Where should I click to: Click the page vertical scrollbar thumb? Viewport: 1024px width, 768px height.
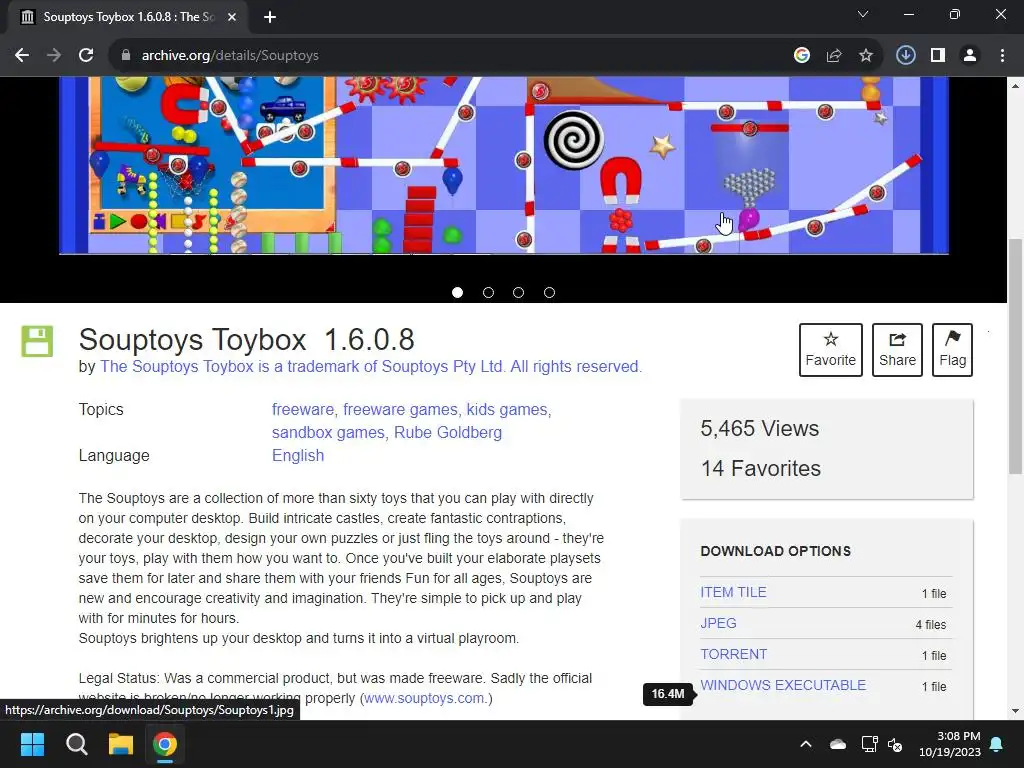[1015, 357]
